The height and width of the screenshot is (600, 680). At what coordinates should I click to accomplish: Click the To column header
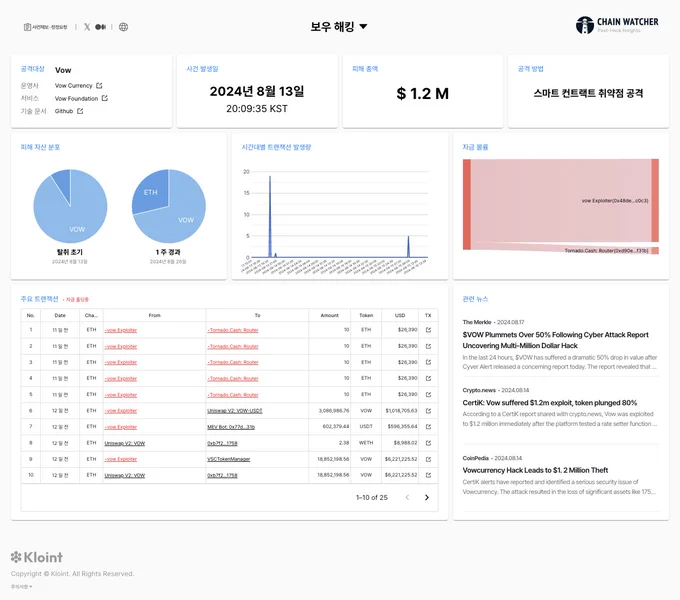[x=257, y=315]
